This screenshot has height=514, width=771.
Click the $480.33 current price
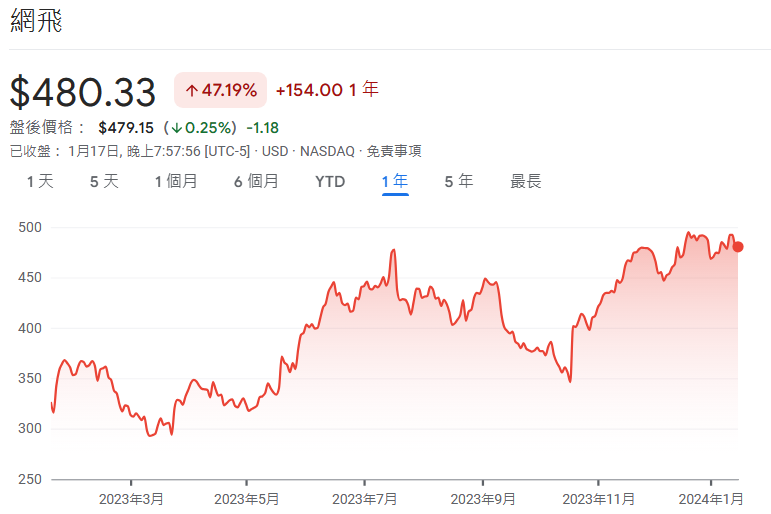(83, 92)
